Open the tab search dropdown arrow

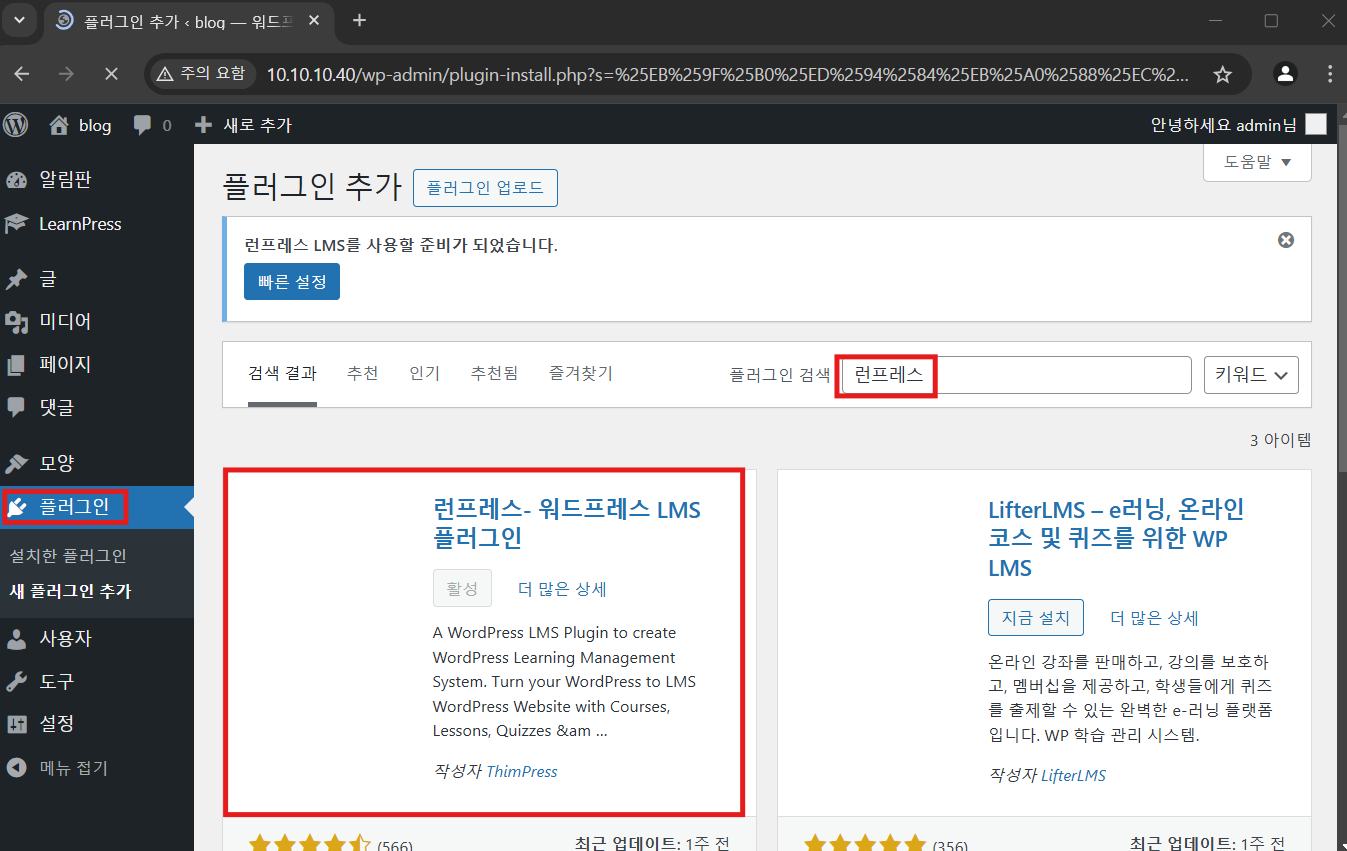pos(19,21)
